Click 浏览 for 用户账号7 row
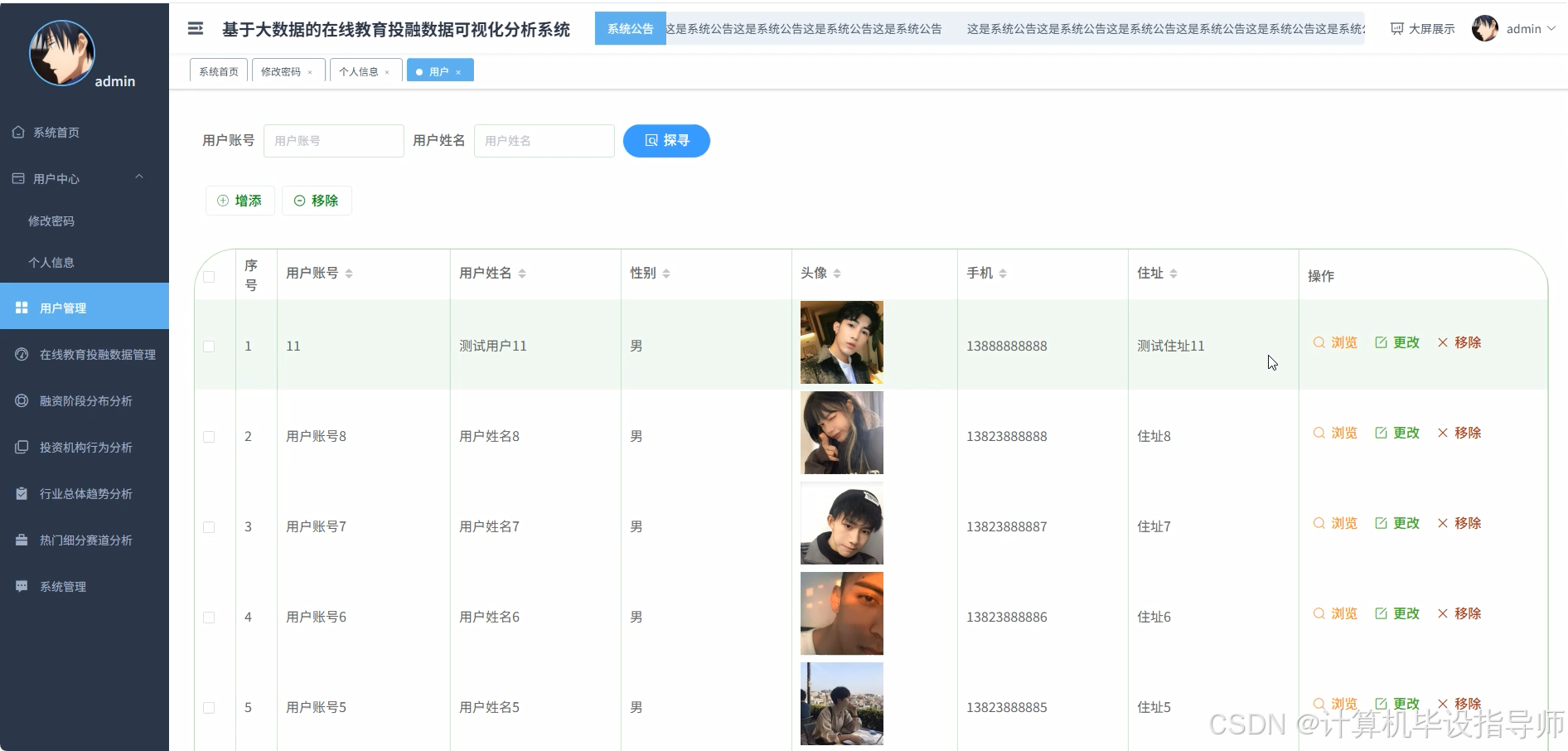The height and width of the screenshot is (751, 1568). click(1335, 523)
